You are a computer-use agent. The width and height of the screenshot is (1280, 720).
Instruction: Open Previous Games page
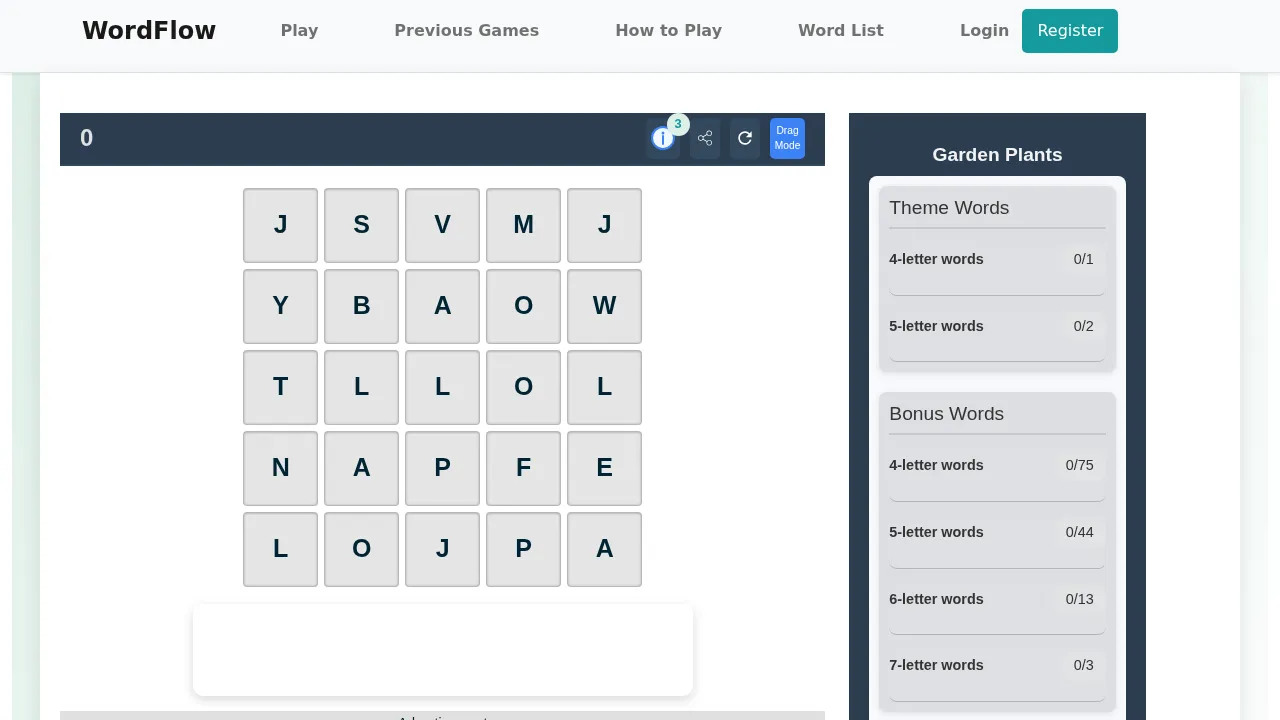tap(466, 30)
